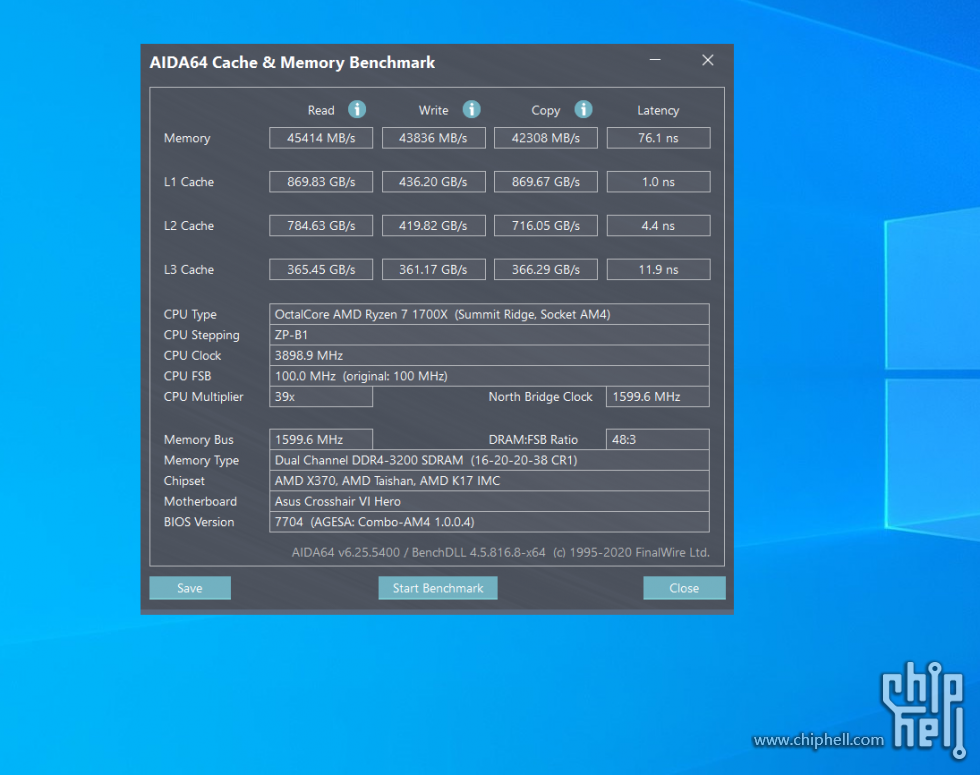The width and height of the screenshot is (980, 775).
Task: Click the Write column header label
Action: pos(434,111)
